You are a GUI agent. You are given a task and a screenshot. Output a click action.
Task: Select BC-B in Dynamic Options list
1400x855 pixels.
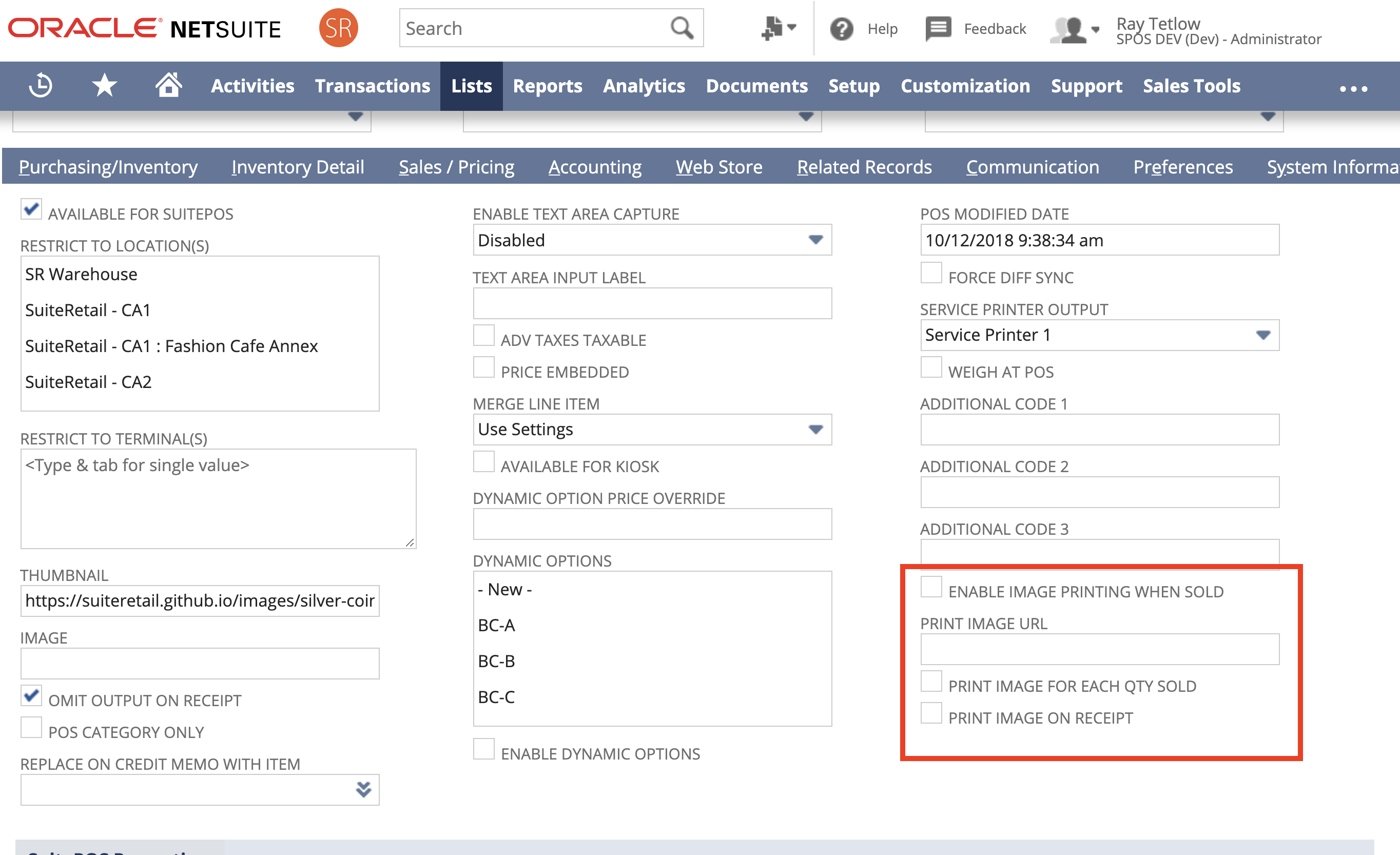click(x=496, y=662)
